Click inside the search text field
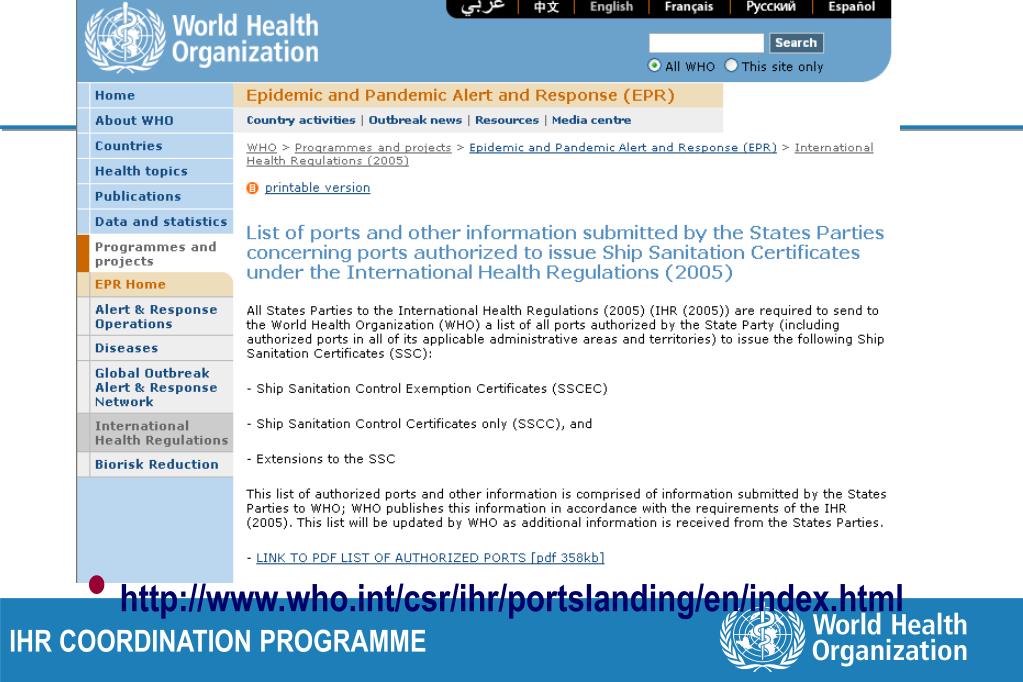Viewport: 1023px width, 682px height. (706, 43)
